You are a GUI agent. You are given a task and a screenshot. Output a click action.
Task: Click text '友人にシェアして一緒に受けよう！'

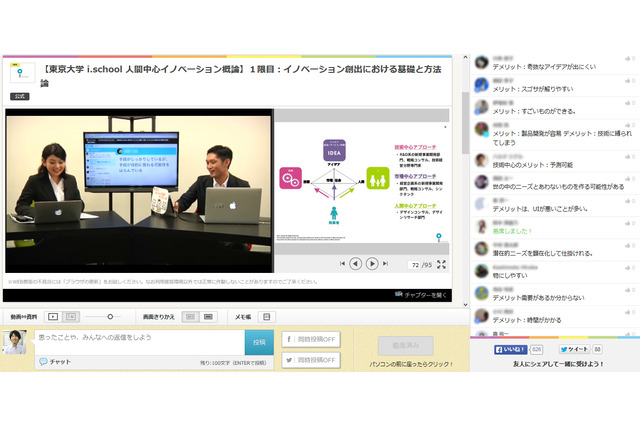(558, 364)
